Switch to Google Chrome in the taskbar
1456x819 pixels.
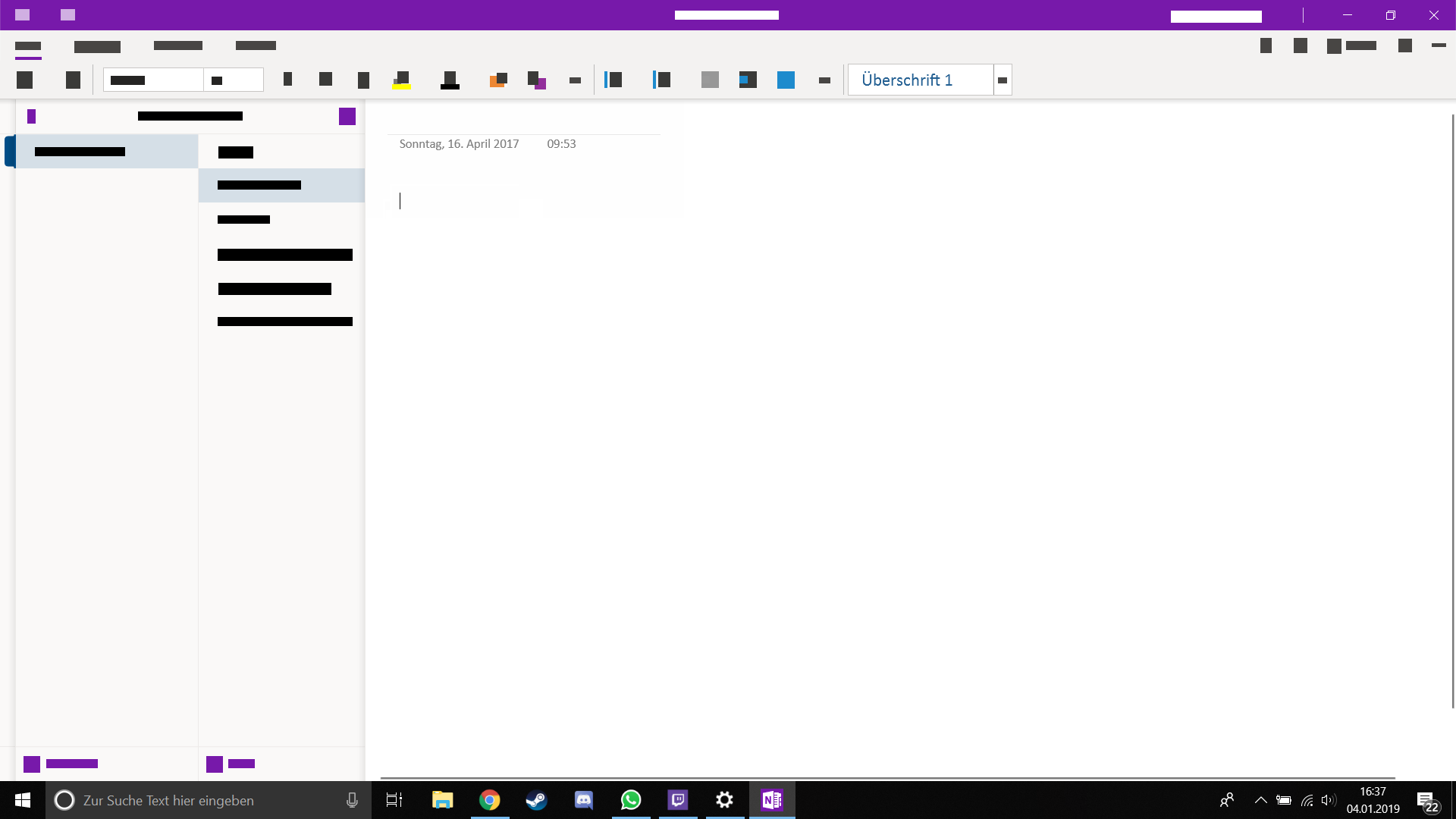(x=490, y=800)
